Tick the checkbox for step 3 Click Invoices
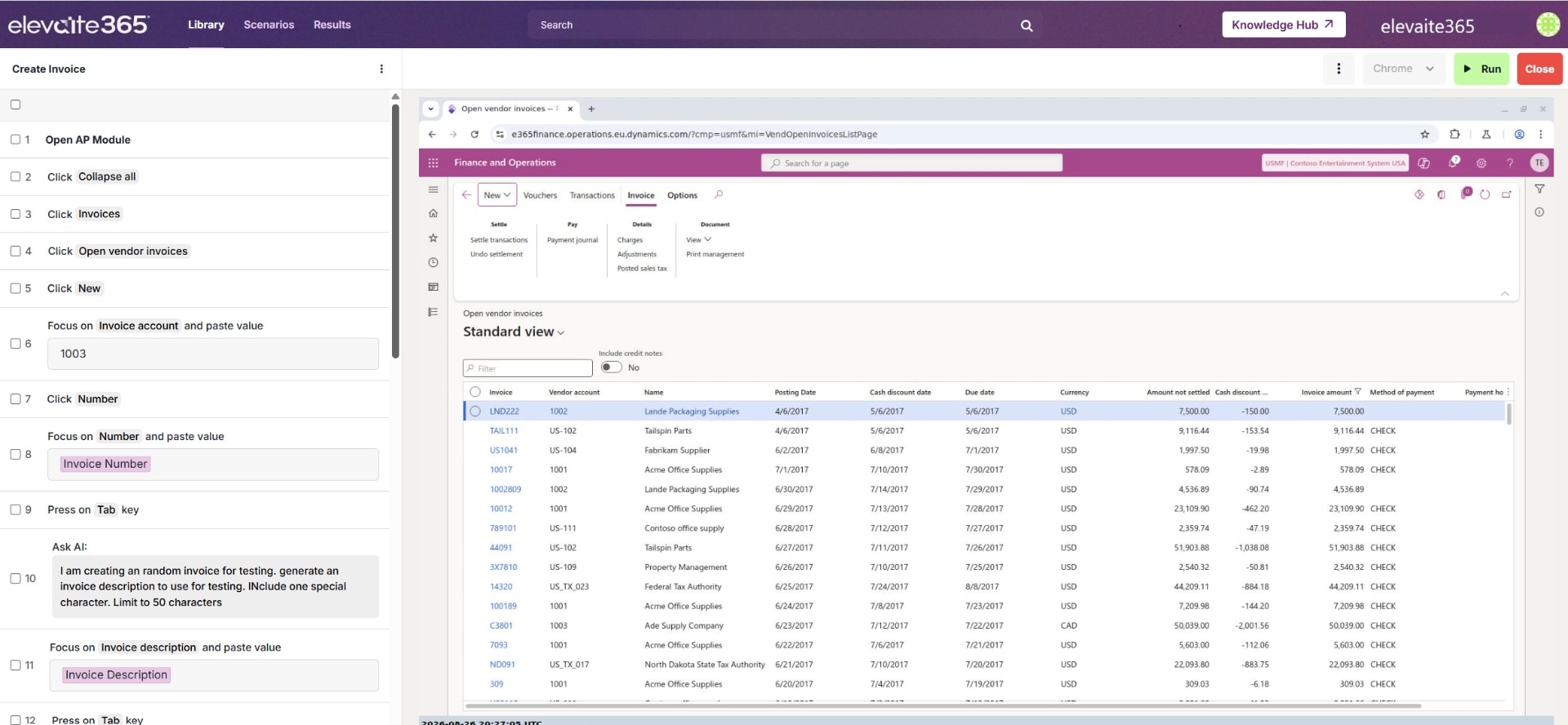 coord(16,214)
